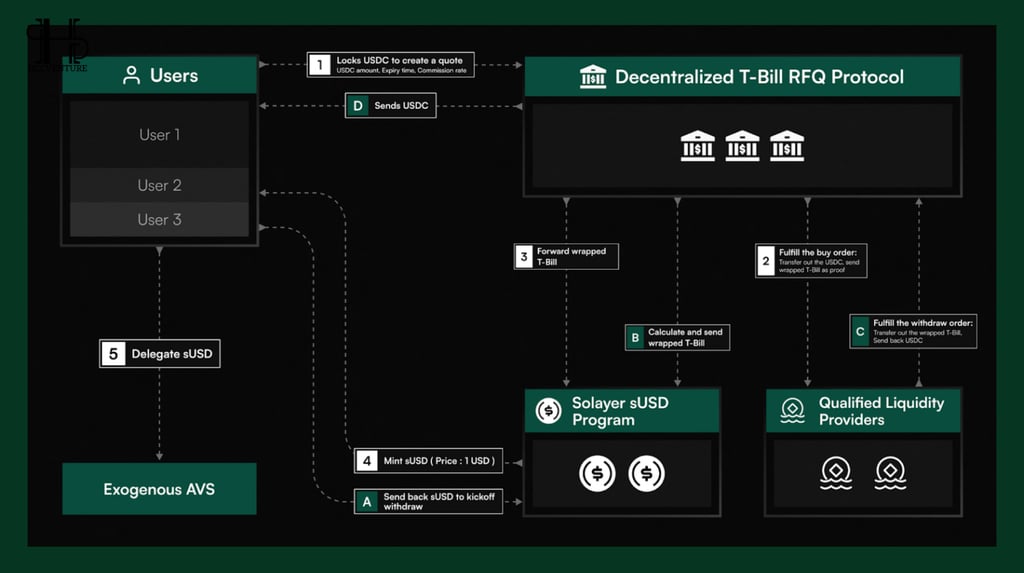Click the Fulfill the buy order label
Screen dimensions: 1024x573
818,253
